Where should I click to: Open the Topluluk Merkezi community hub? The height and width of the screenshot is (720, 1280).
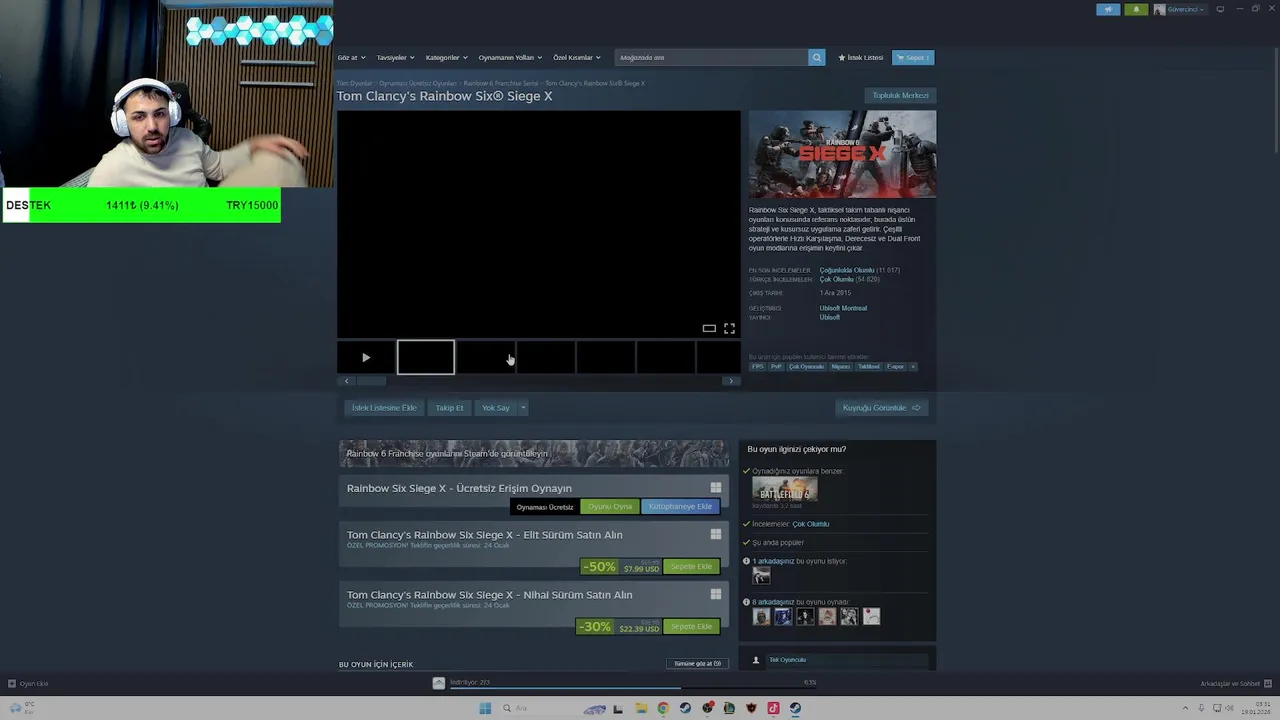coord(900,95)
